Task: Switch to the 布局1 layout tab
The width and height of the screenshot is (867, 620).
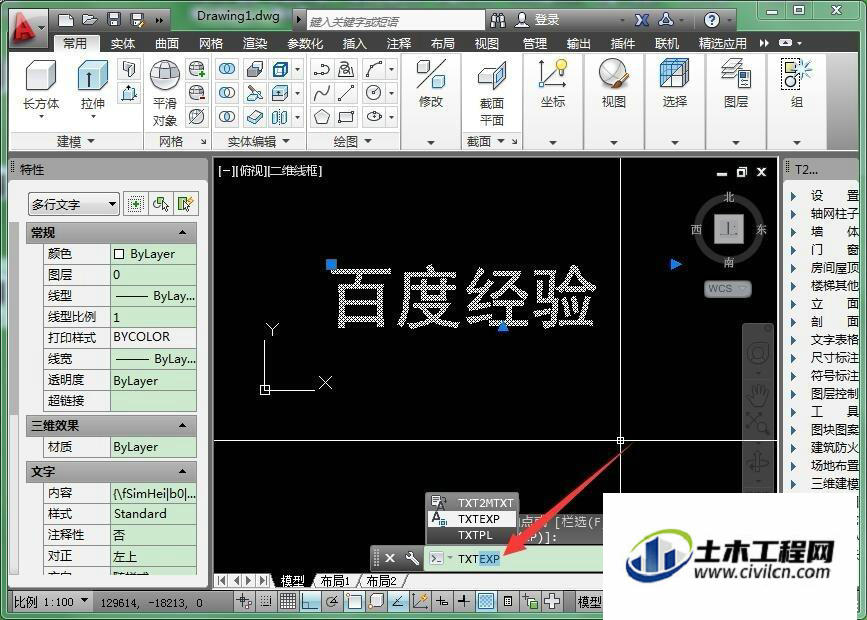Action: [335, 581]
